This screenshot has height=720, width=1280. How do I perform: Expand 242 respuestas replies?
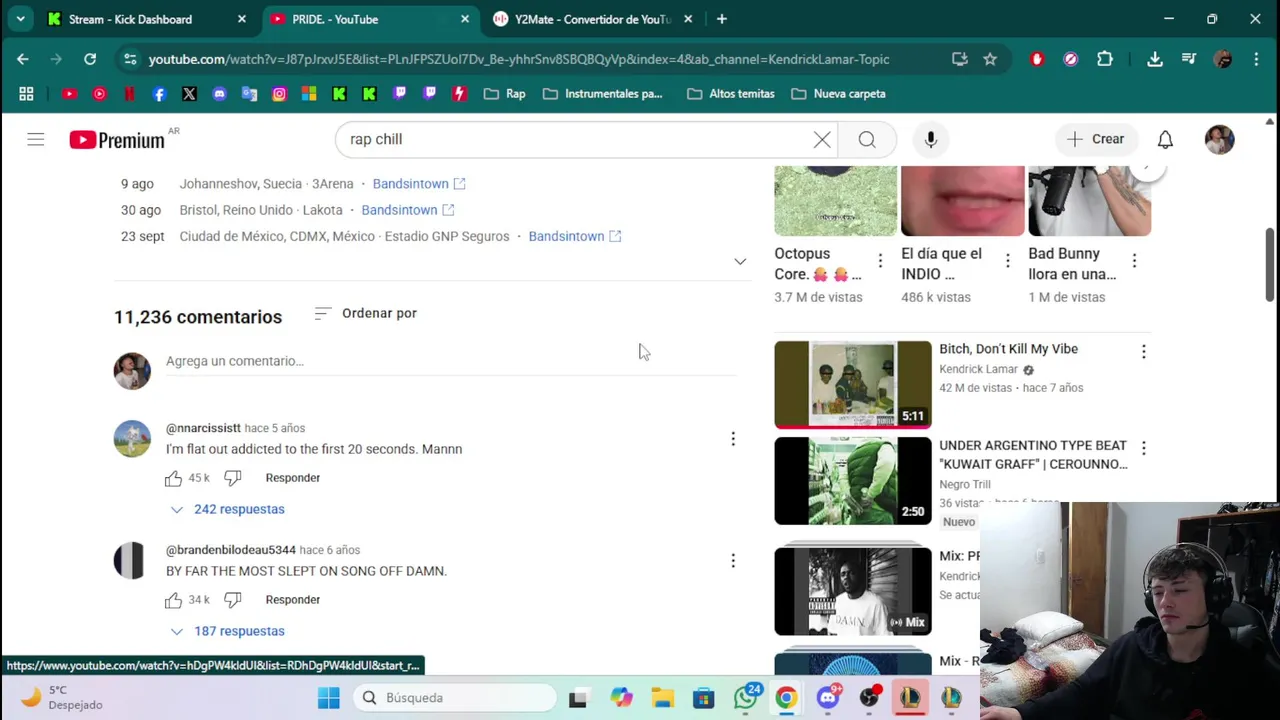(228, 509)
